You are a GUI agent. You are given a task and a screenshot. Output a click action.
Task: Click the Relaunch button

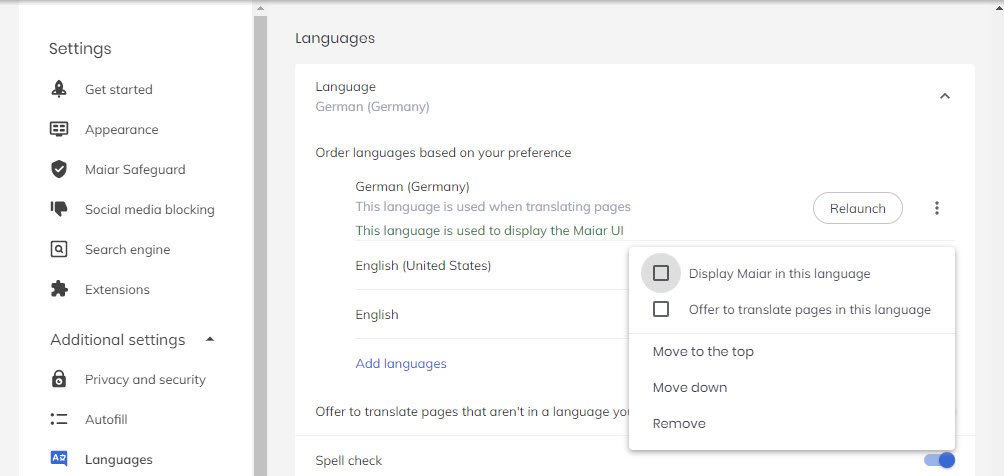(857, 208)
